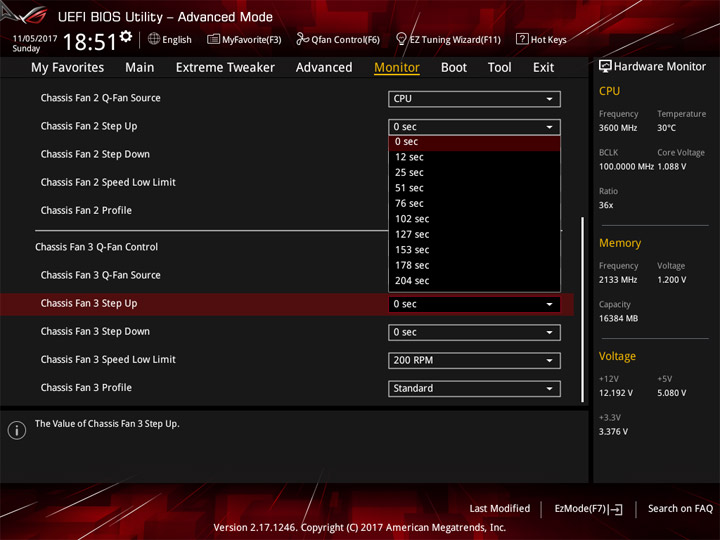Open the Tool tab
The width and height of the screenshot is (720, 540).
(499, 68)
